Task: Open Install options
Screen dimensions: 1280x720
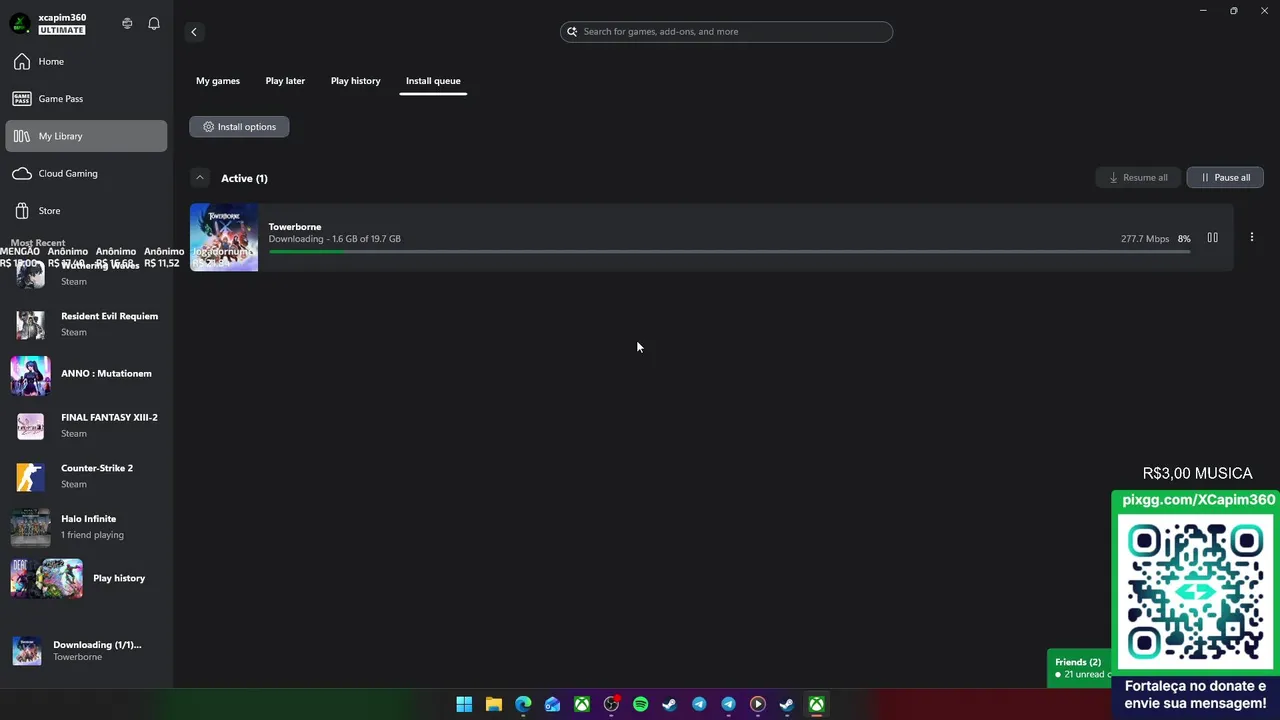Action: click(239, 127)
